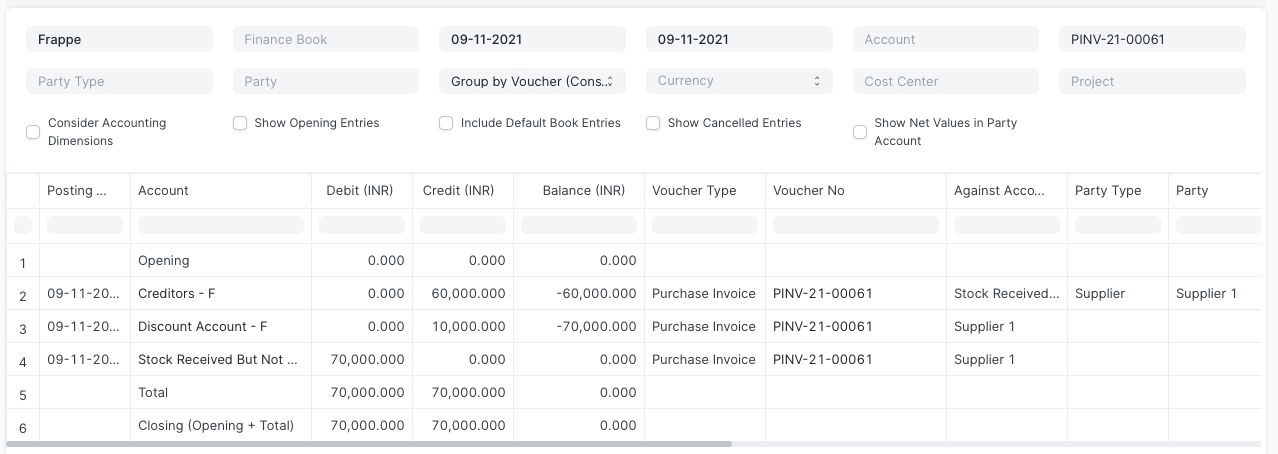The height and width of the screenshot is (454, 1278).
Task: Open PINV-21-00061 in the Creditors row
Action: [823, 293]
